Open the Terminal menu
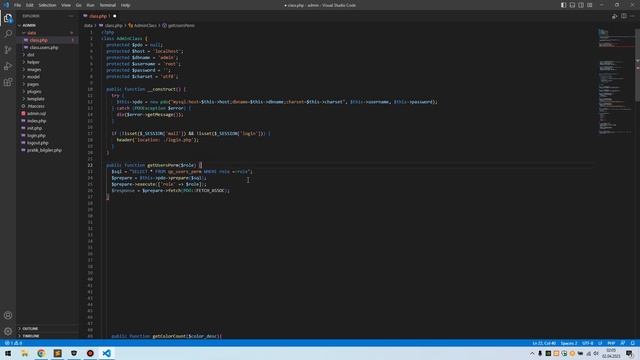 [108, 5]
